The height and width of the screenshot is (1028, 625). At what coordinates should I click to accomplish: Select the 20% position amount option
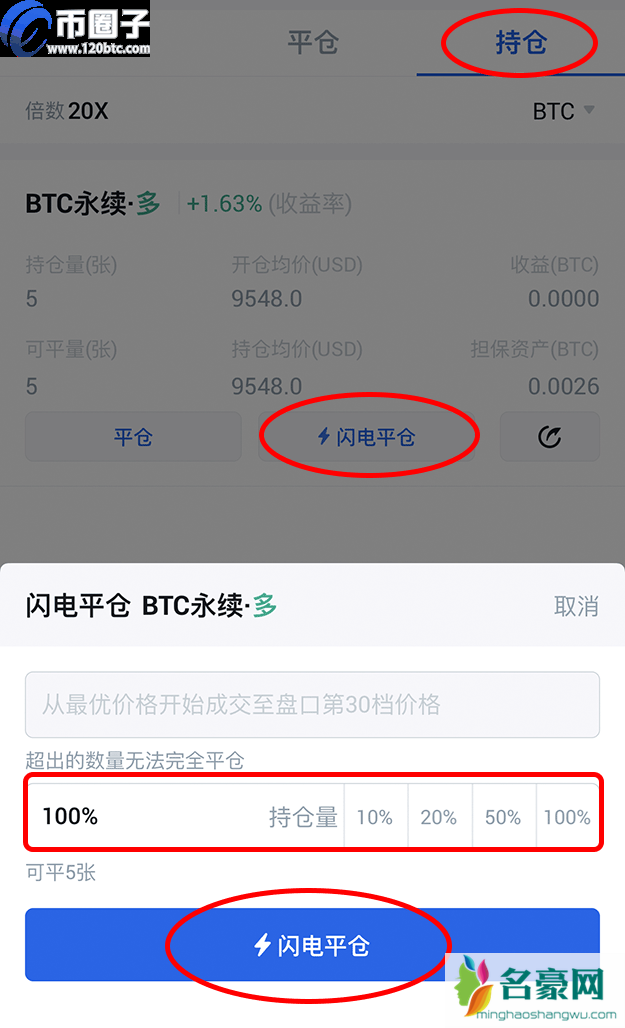pos(439,817)
